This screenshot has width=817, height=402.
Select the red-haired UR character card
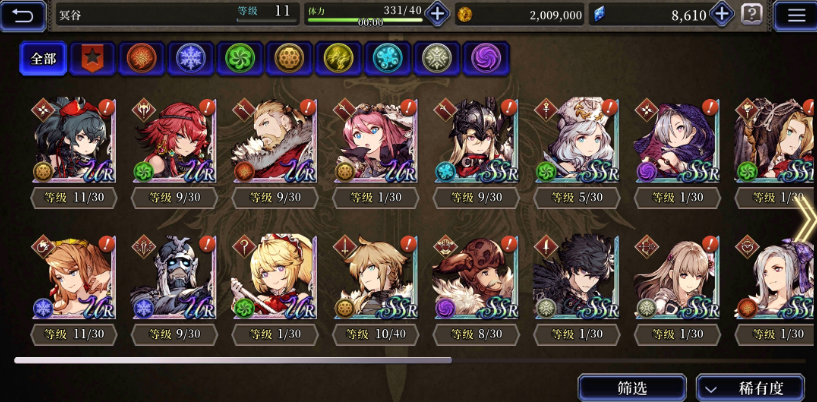point(174,141)
